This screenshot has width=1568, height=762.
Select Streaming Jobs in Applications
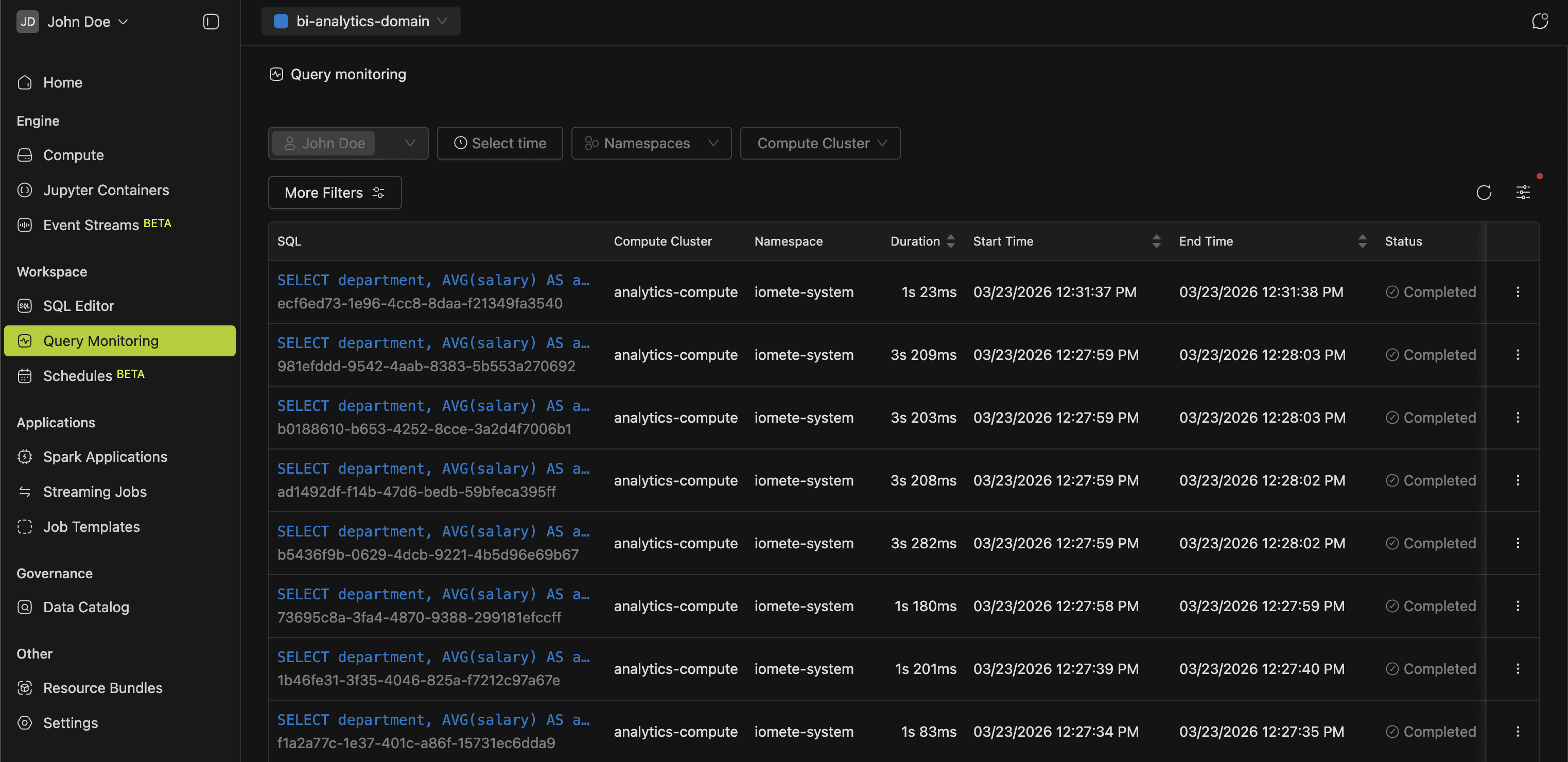tap(95, 491)
